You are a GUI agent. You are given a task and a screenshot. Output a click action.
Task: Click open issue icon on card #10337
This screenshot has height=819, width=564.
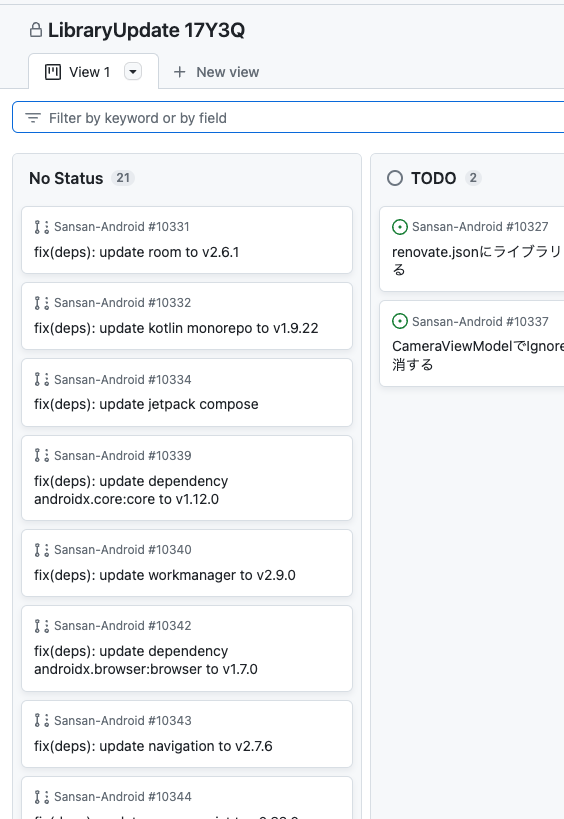(400, 321)
